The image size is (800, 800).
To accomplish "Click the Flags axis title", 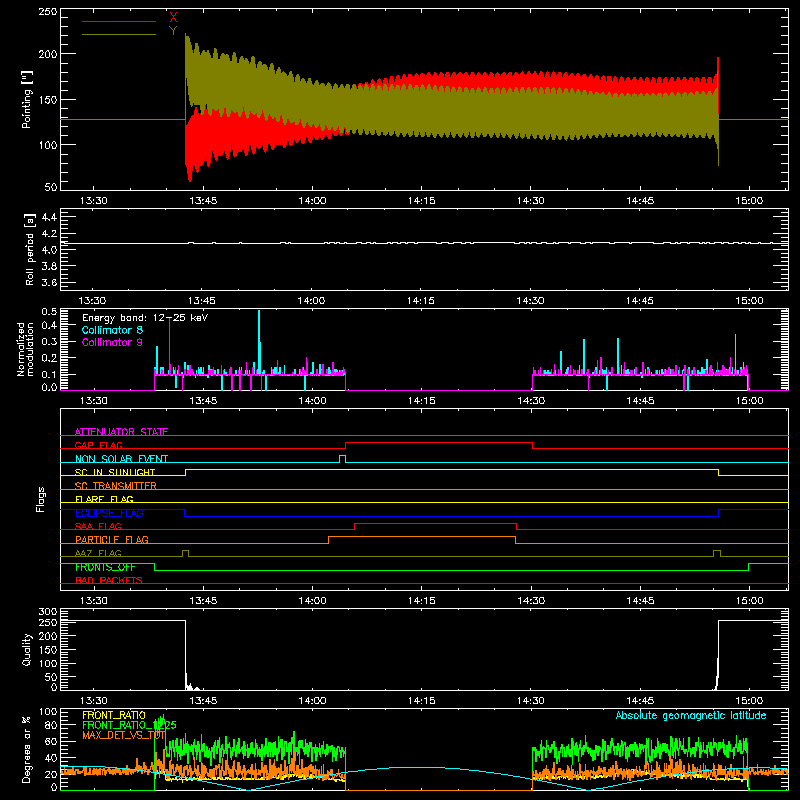I will [40, 499].
